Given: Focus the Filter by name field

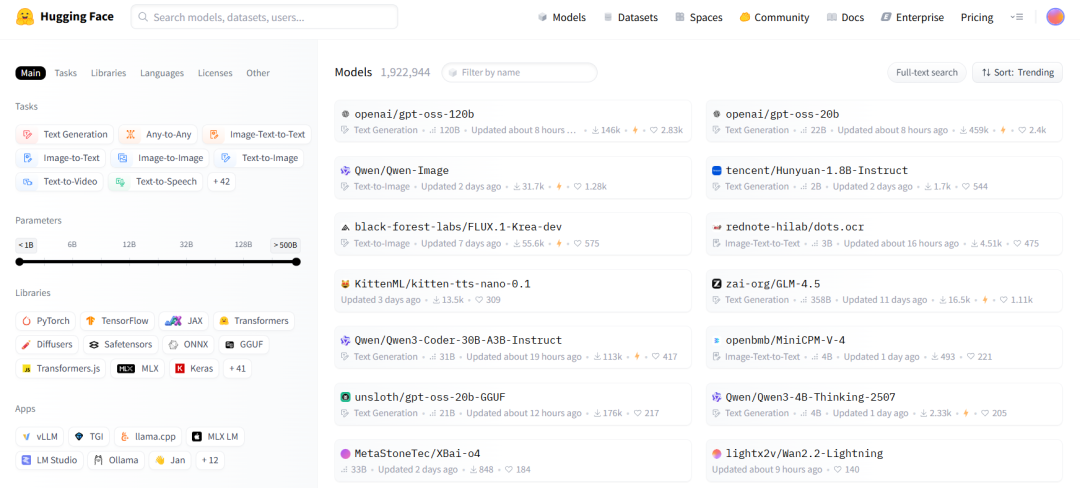Looking at the screenshot, I should tap(519, 72).
